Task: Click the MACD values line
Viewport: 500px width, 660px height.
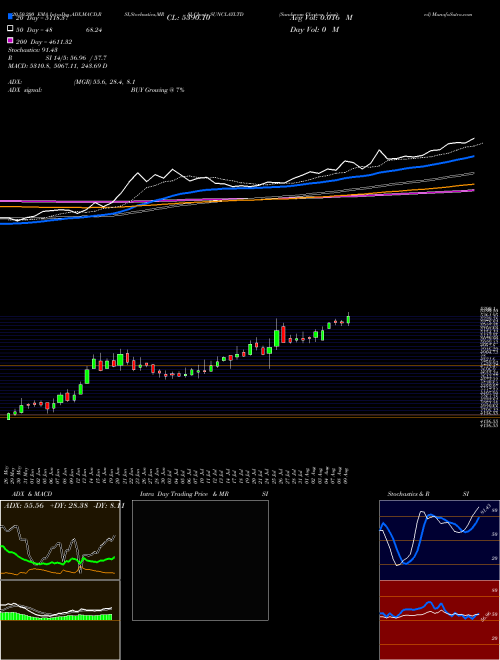Action: [58, 66]
